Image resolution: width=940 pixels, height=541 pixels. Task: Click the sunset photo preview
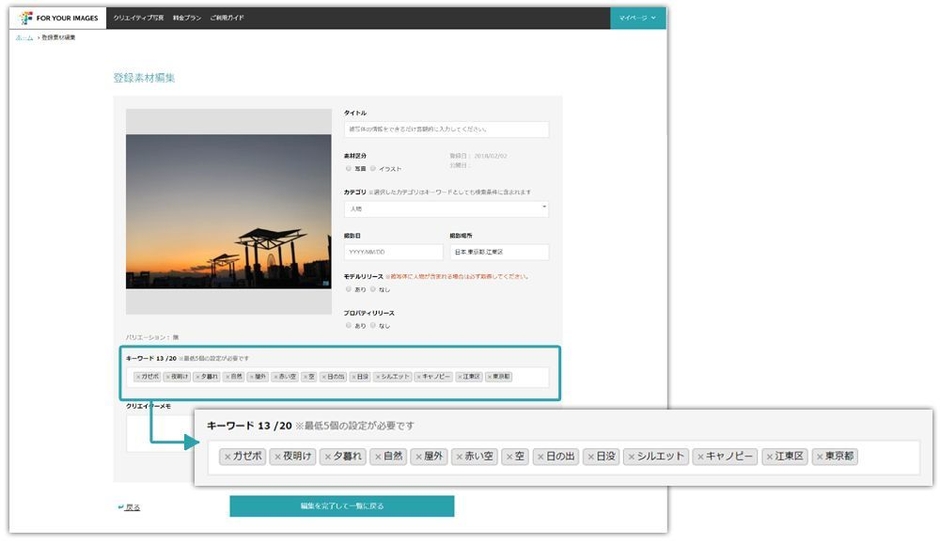point(228,211)
